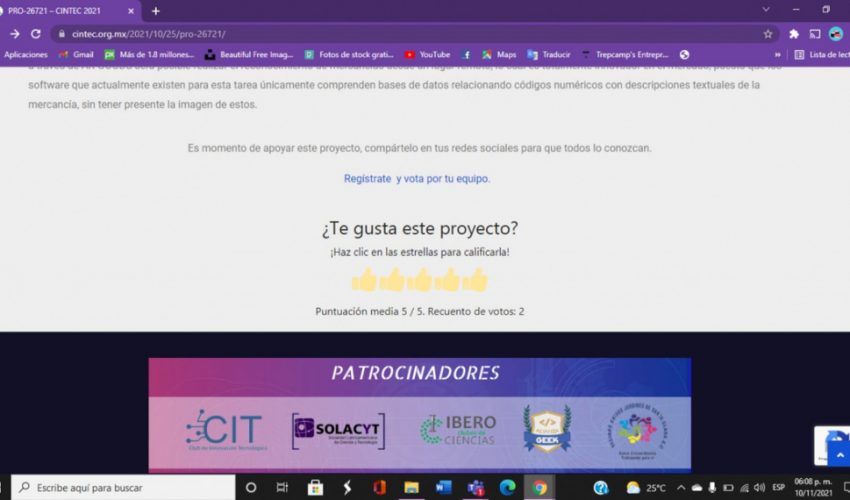The height and width of the screenshot is (500, 850).
Task: Rate with the third thumbs-up icon
Action: point(420,280)
